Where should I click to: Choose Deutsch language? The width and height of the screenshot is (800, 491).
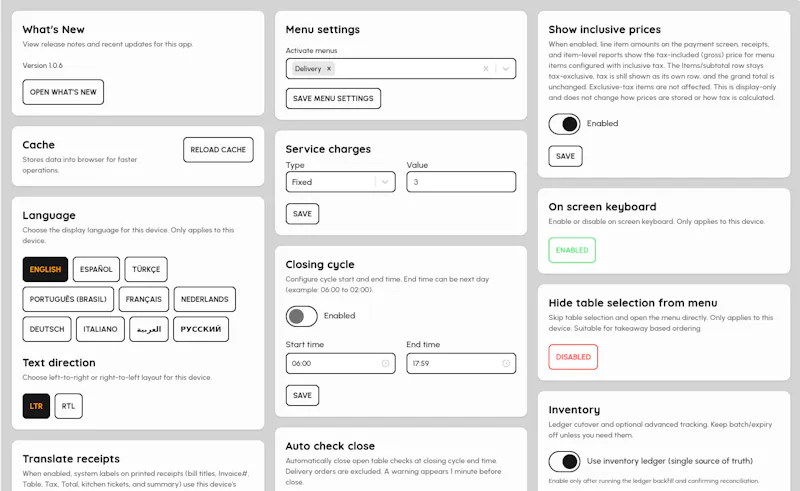(47, 329)
